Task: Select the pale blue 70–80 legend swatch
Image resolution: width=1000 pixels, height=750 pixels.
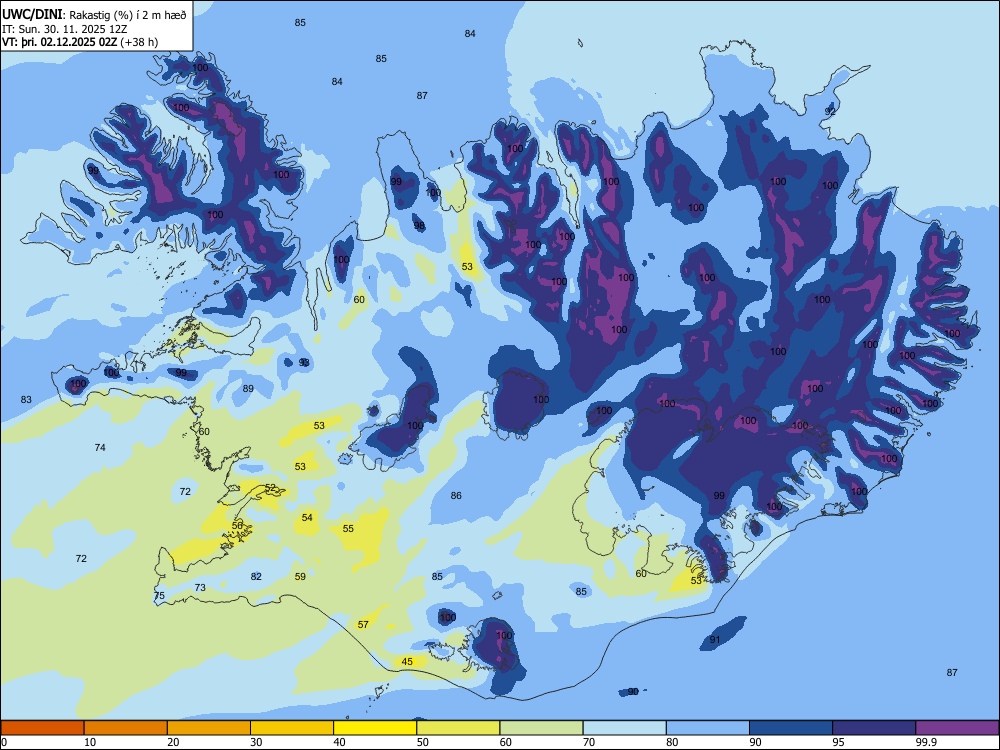Action: coord(624,728)
